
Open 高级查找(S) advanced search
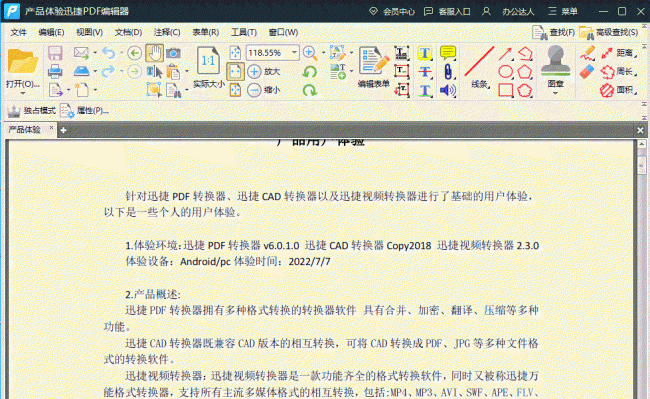(609, 32)
